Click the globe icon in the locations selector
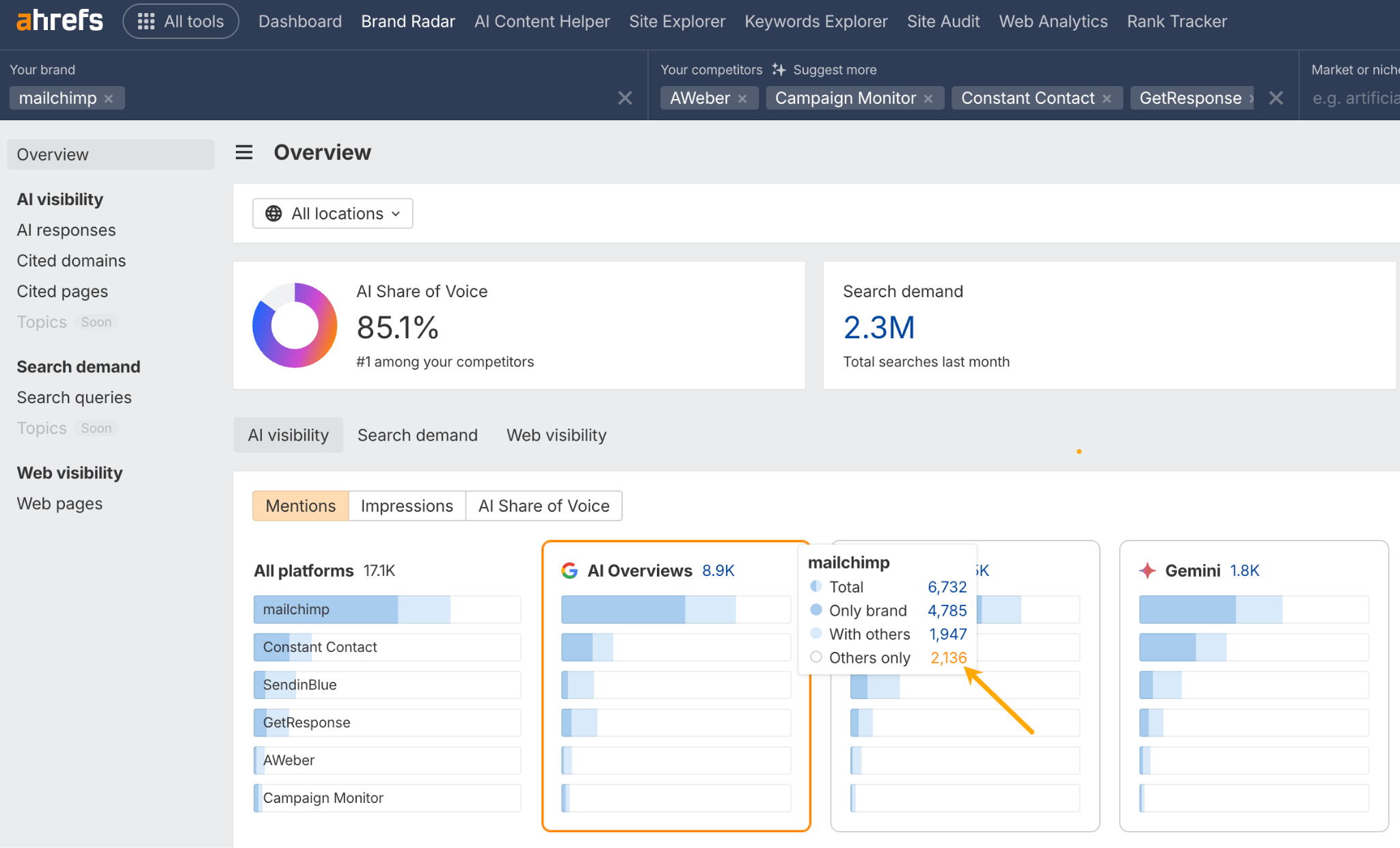The width and height of the screenshot is (1400, 848). point(273,213)
